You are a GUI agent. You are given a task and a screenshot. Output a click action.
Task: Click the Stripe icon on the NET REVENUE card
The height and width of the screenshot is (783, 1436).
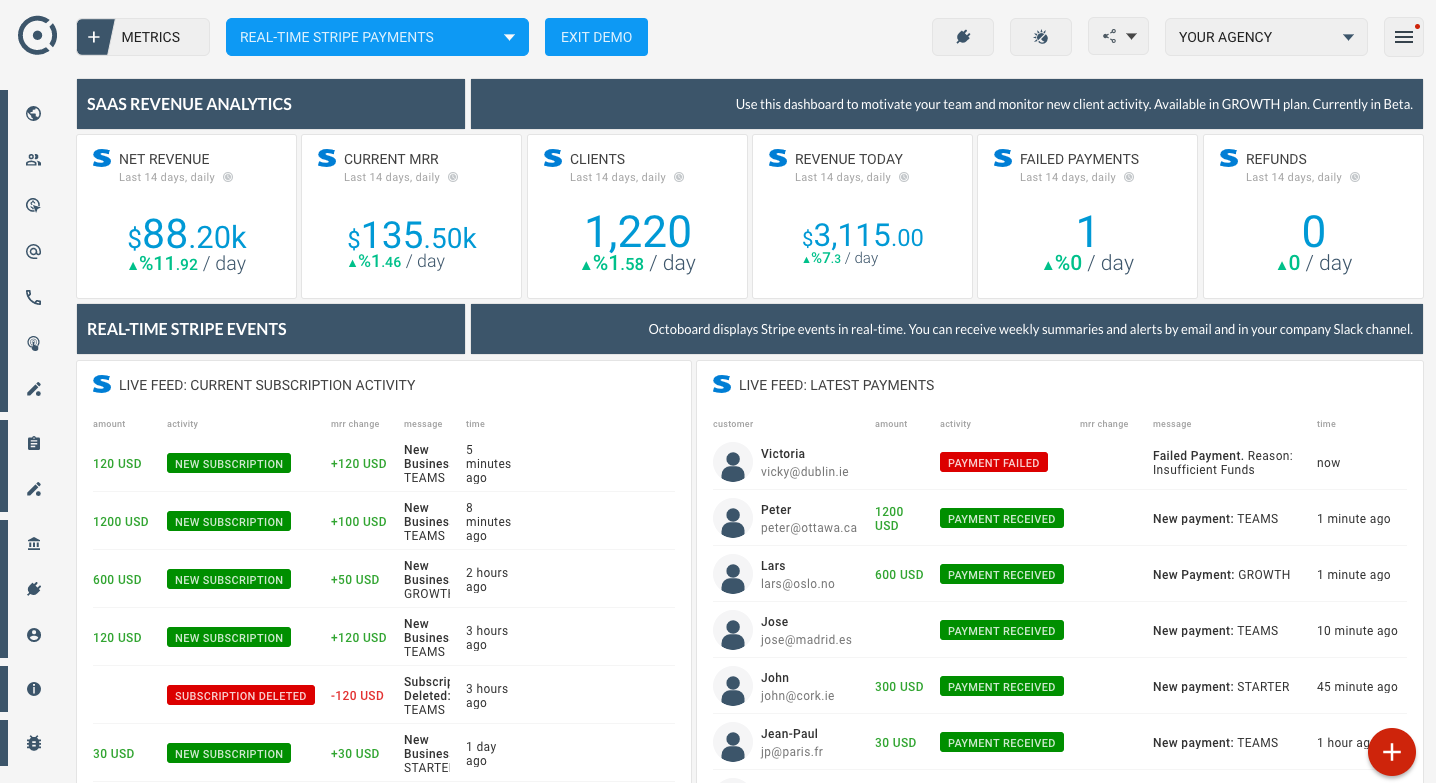point(101,157)
